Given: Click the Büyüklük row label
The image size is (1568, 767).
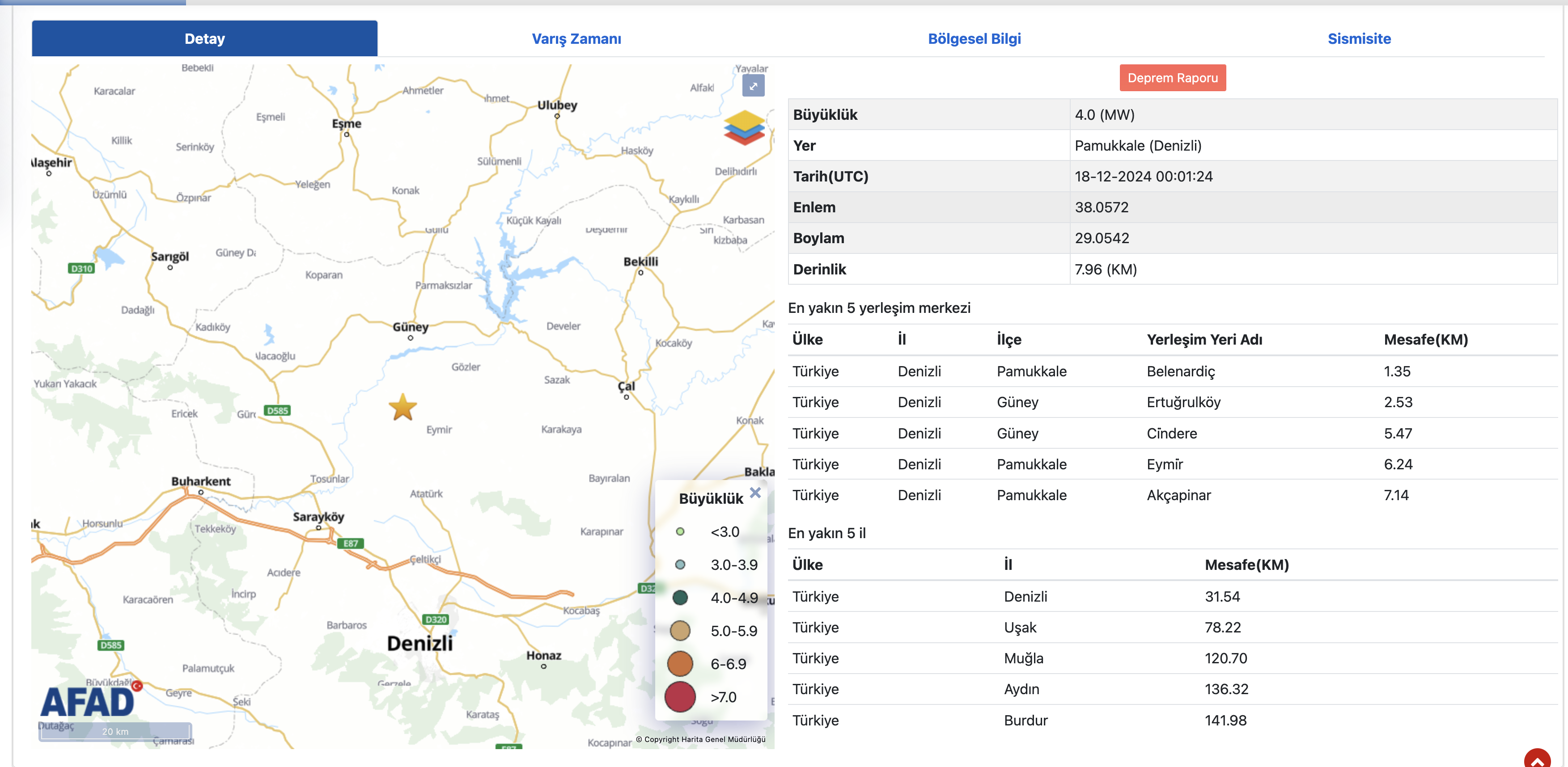Looking at the screenshot, I should coord(825,115).
